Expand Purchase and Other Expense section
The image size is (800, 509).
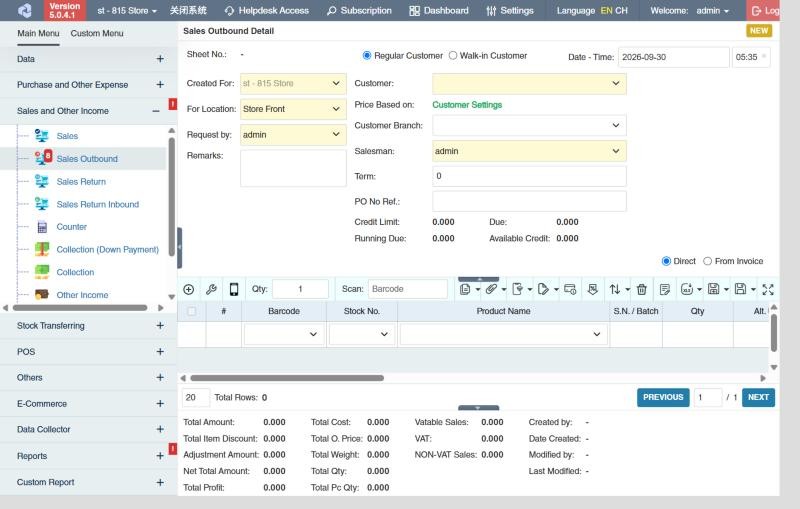point(160,85)
